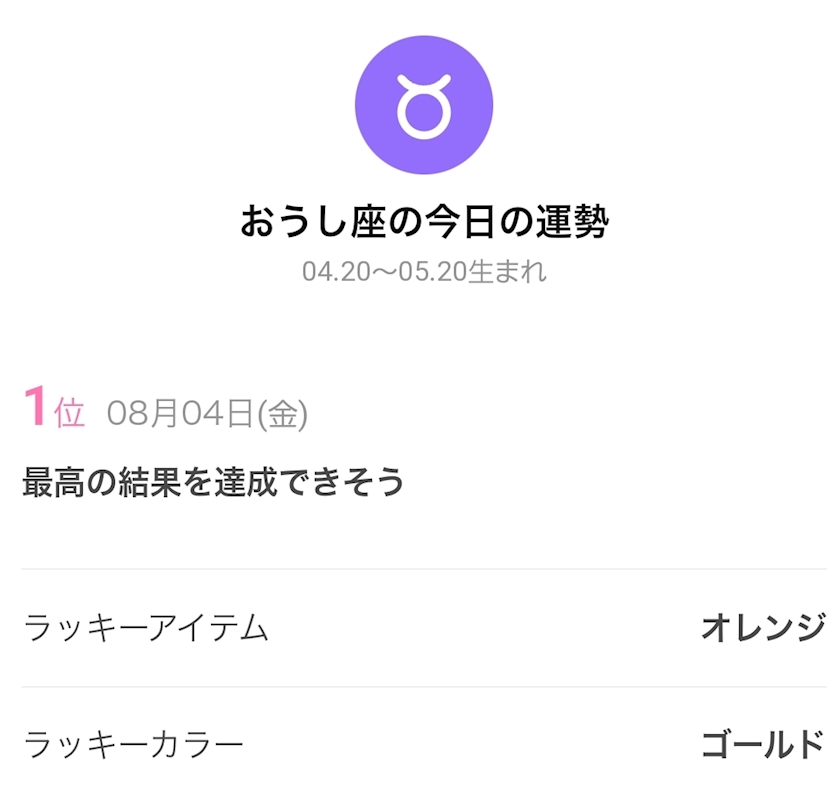Click 運勢 at the end of the title

click(x=572, y=221)
